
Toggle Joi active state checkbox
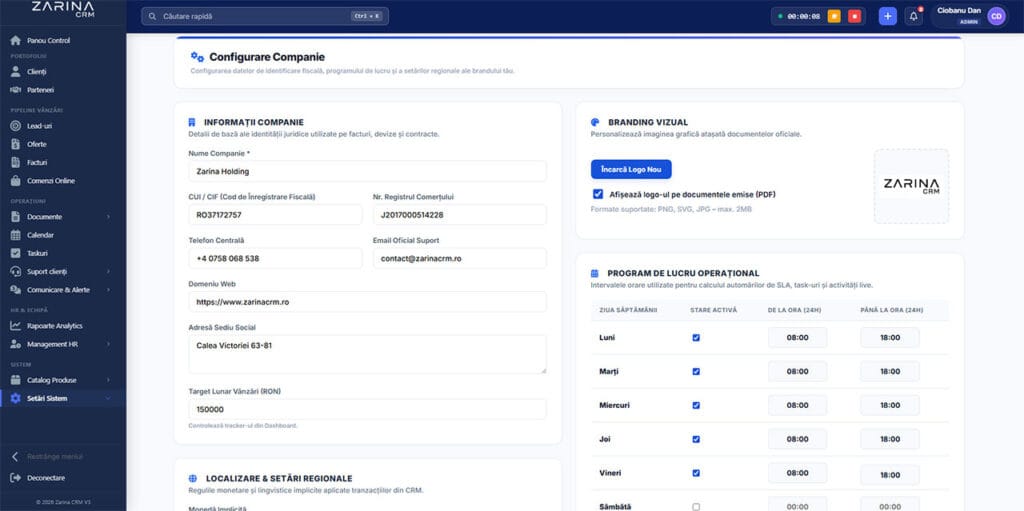[x=696, y=439]
